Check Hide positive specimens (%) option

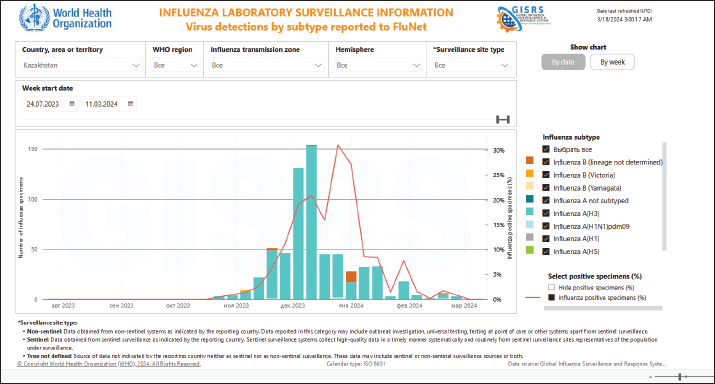tap(551, 287)
